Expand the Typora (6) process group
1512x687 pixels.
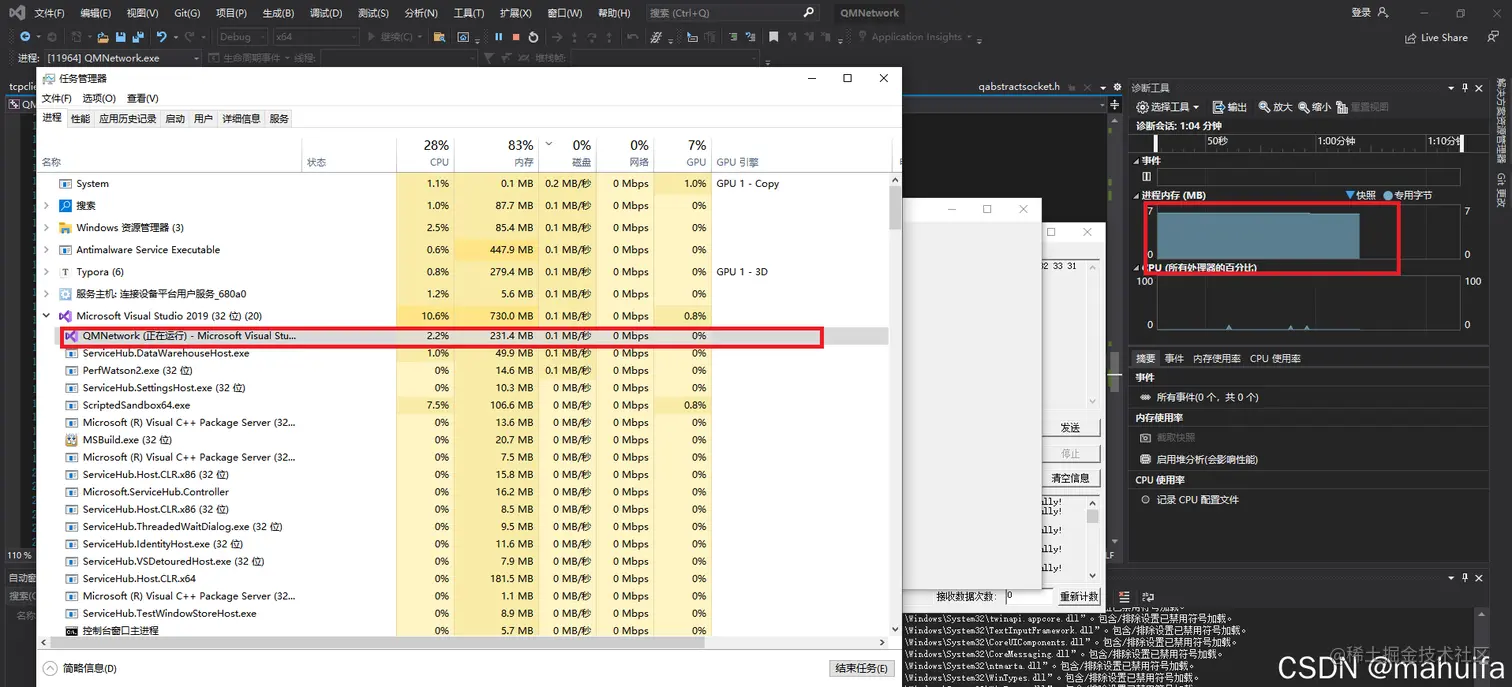click(x=46, y=272)
